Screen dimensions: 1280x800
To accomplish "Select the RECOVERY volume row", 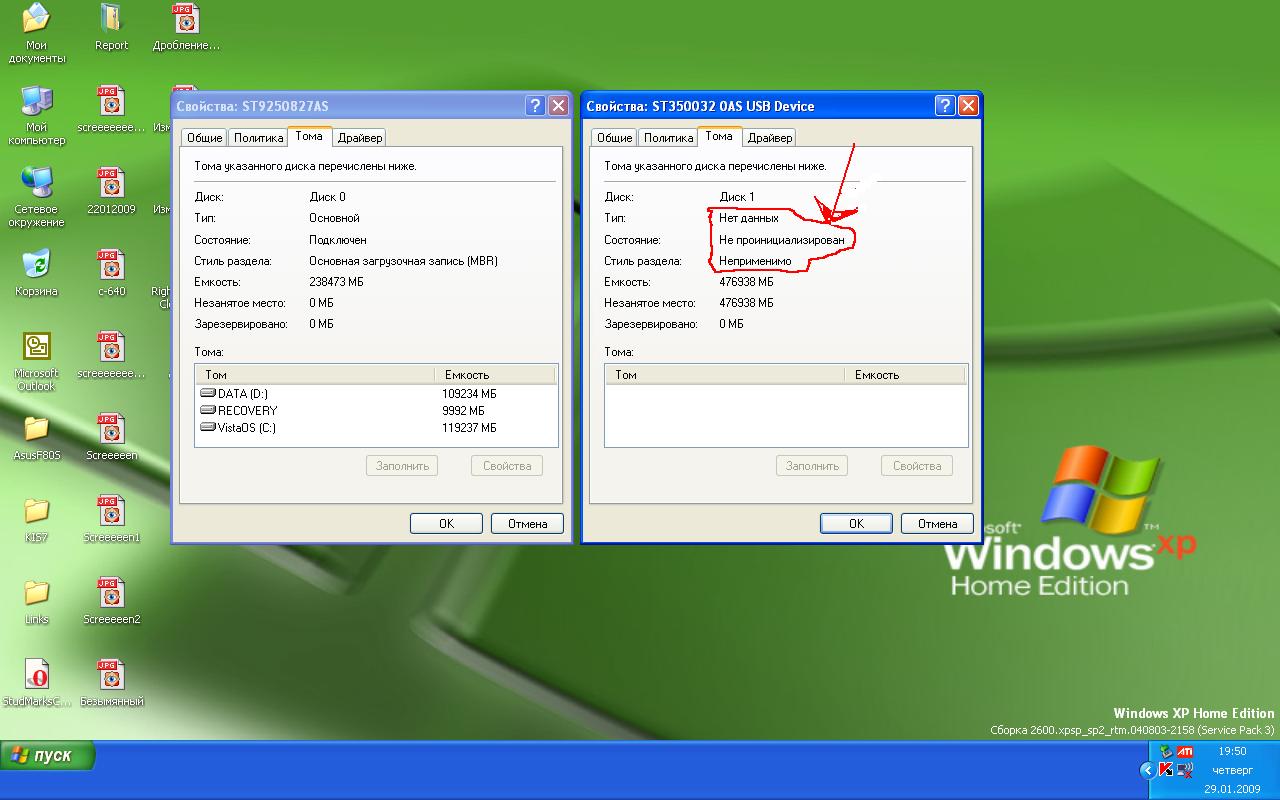I will 376,411.
